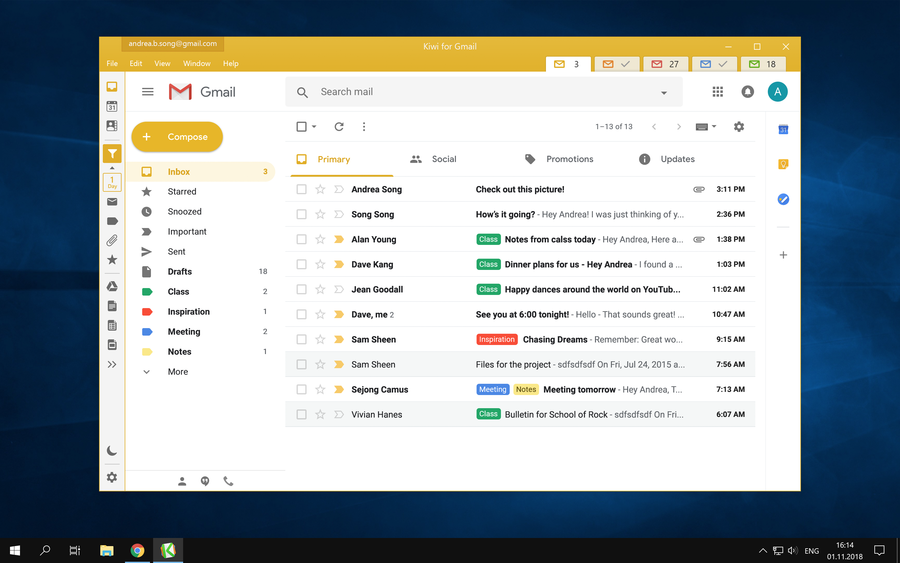Enable night mode with the moon icon
This screenshot has height=563, width=900.
(112, 451)
